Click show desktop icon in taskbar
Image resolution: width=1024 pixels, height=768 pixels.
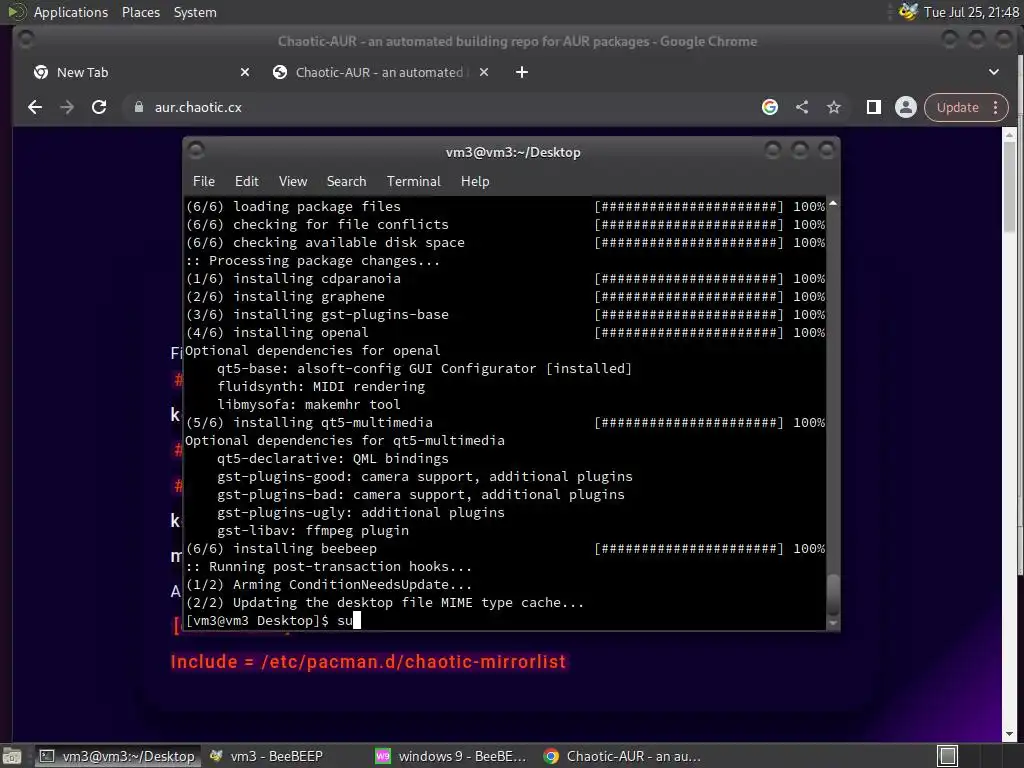click(12, 756)
